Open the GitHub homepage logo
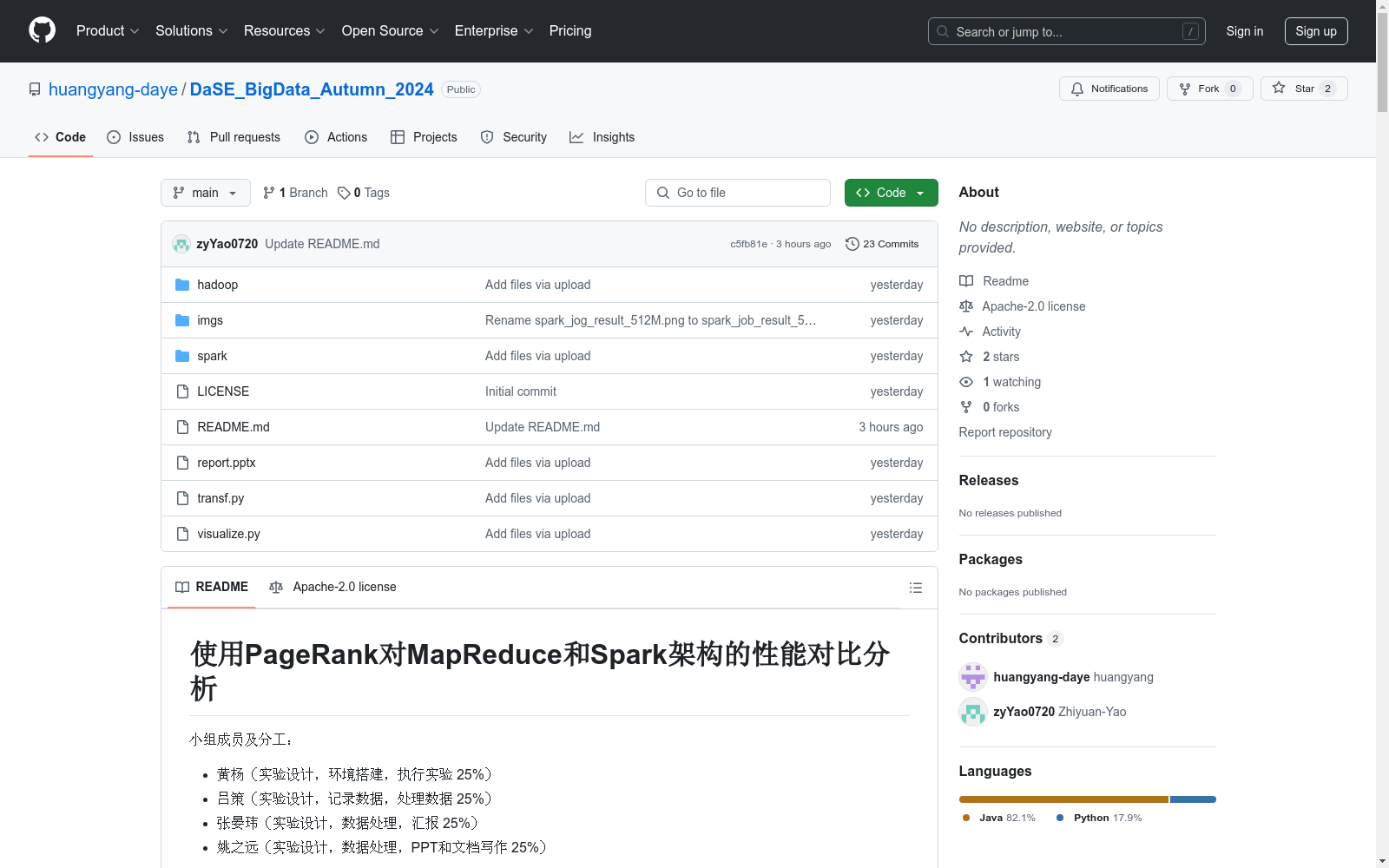 click(42, 30)
